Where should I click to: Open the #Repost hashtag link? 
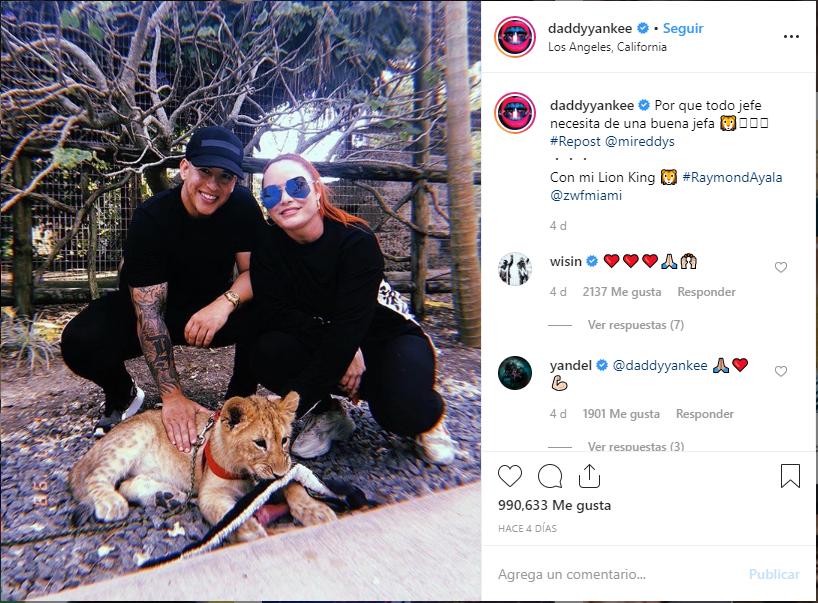(x=575, y=141)
